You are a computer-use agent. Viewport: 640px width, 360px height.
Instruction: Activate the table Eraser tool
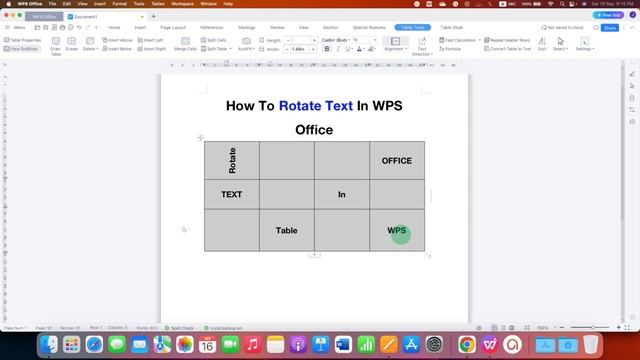[72, 44]
